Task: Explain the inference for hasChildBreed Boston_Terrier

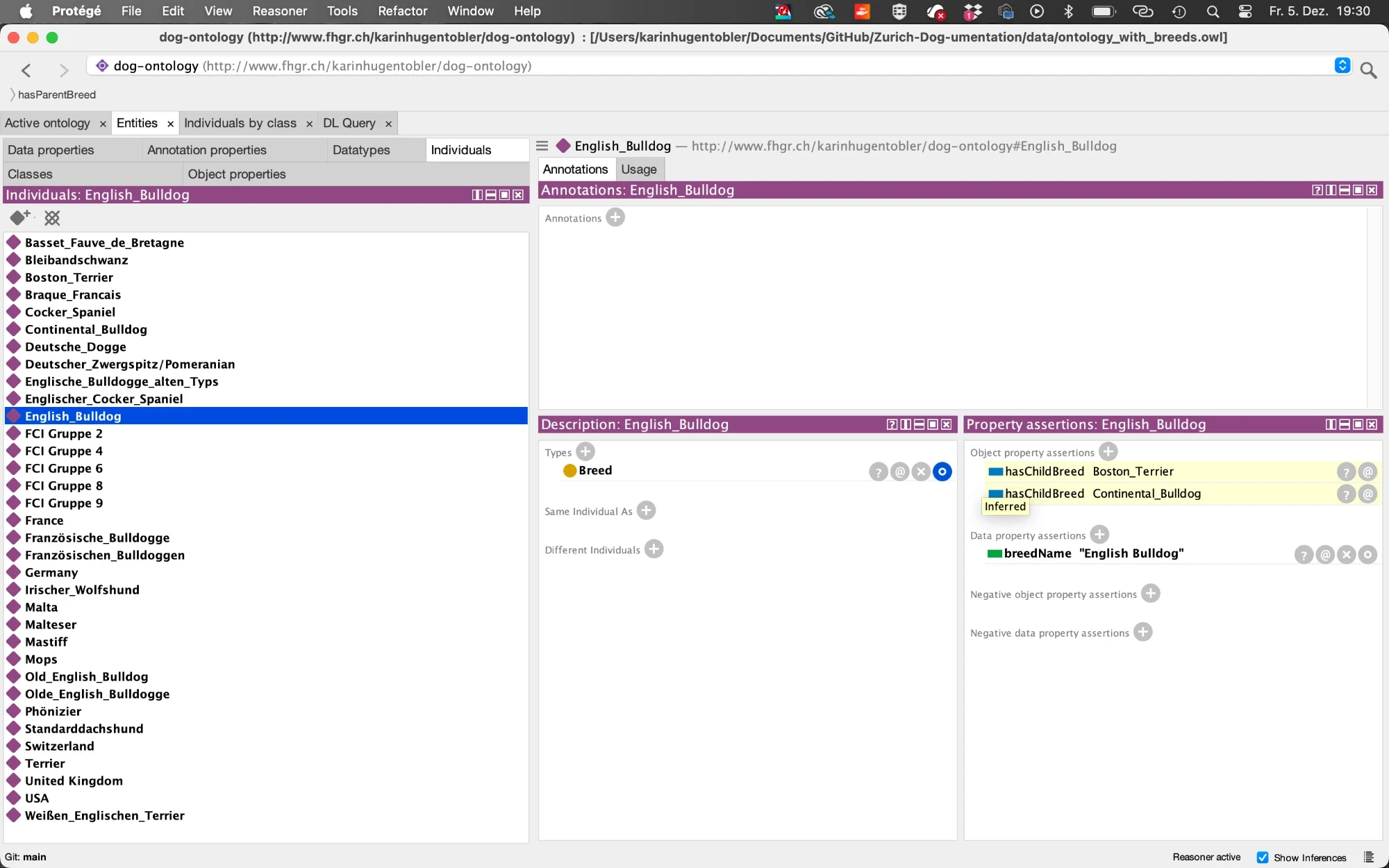Action: coord(1346,472)
